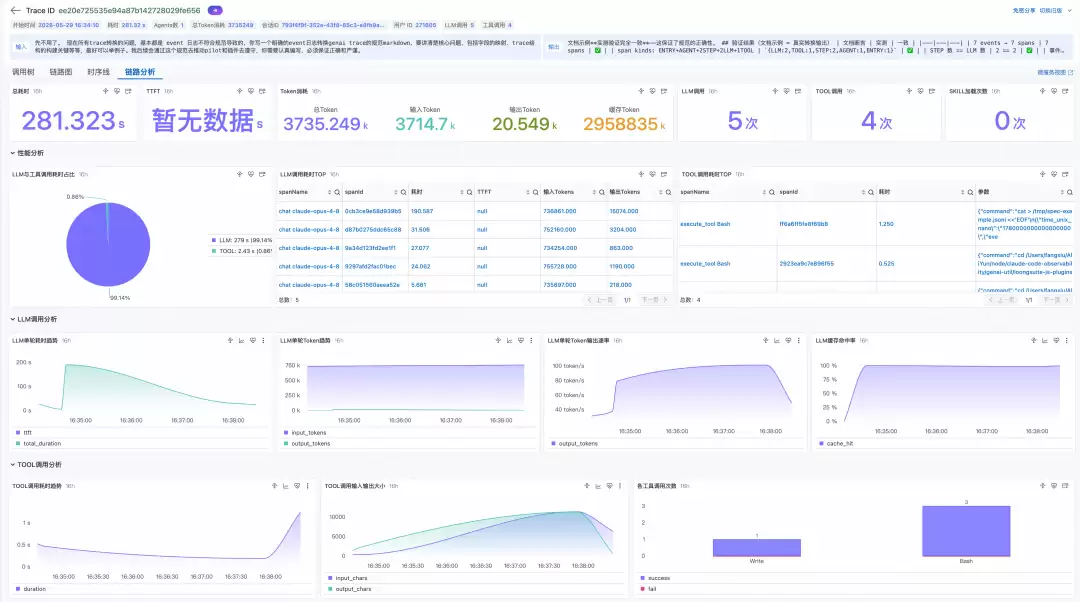The height and width of the screenshot is (602, 1080).
Task: Switch to the 调用树 tab
Action: (23, 72)
